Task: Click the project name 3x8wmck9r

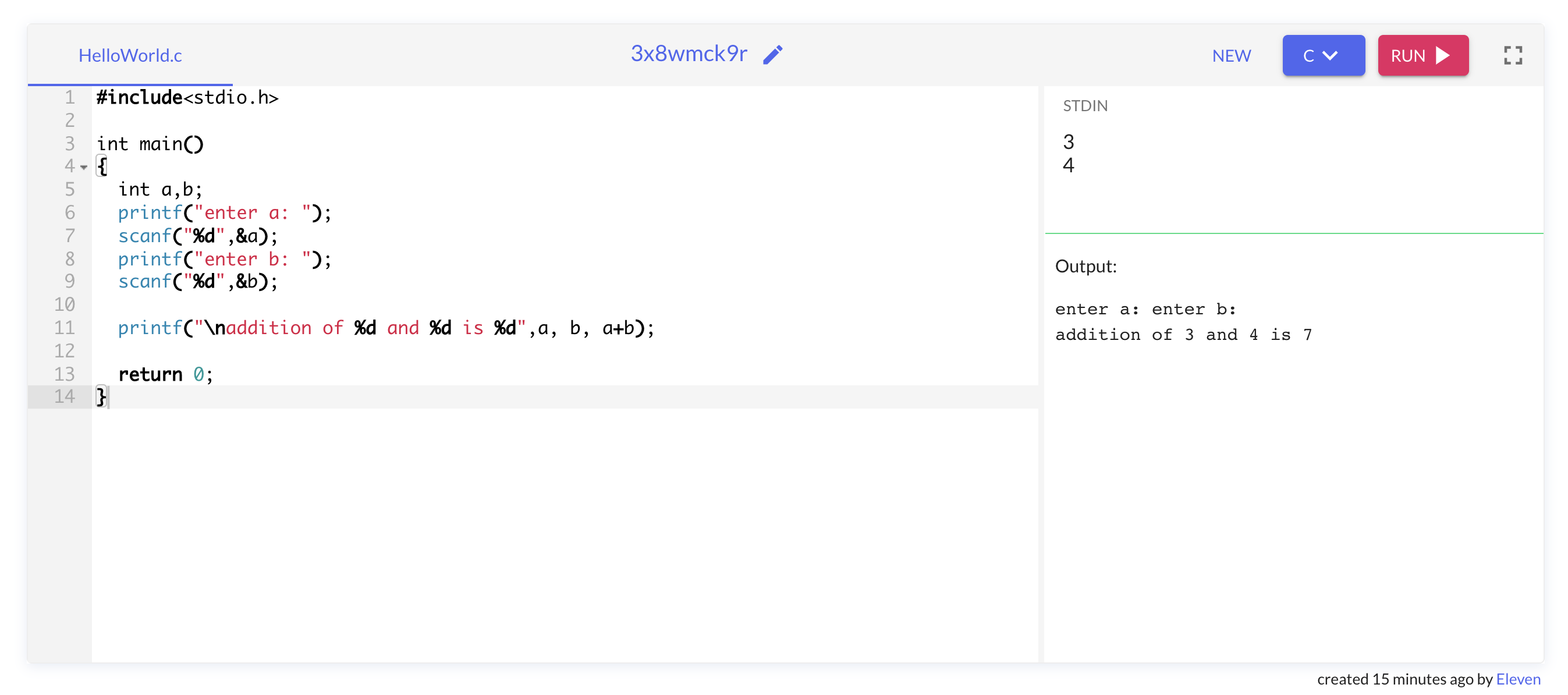Action: click(689, 54)
